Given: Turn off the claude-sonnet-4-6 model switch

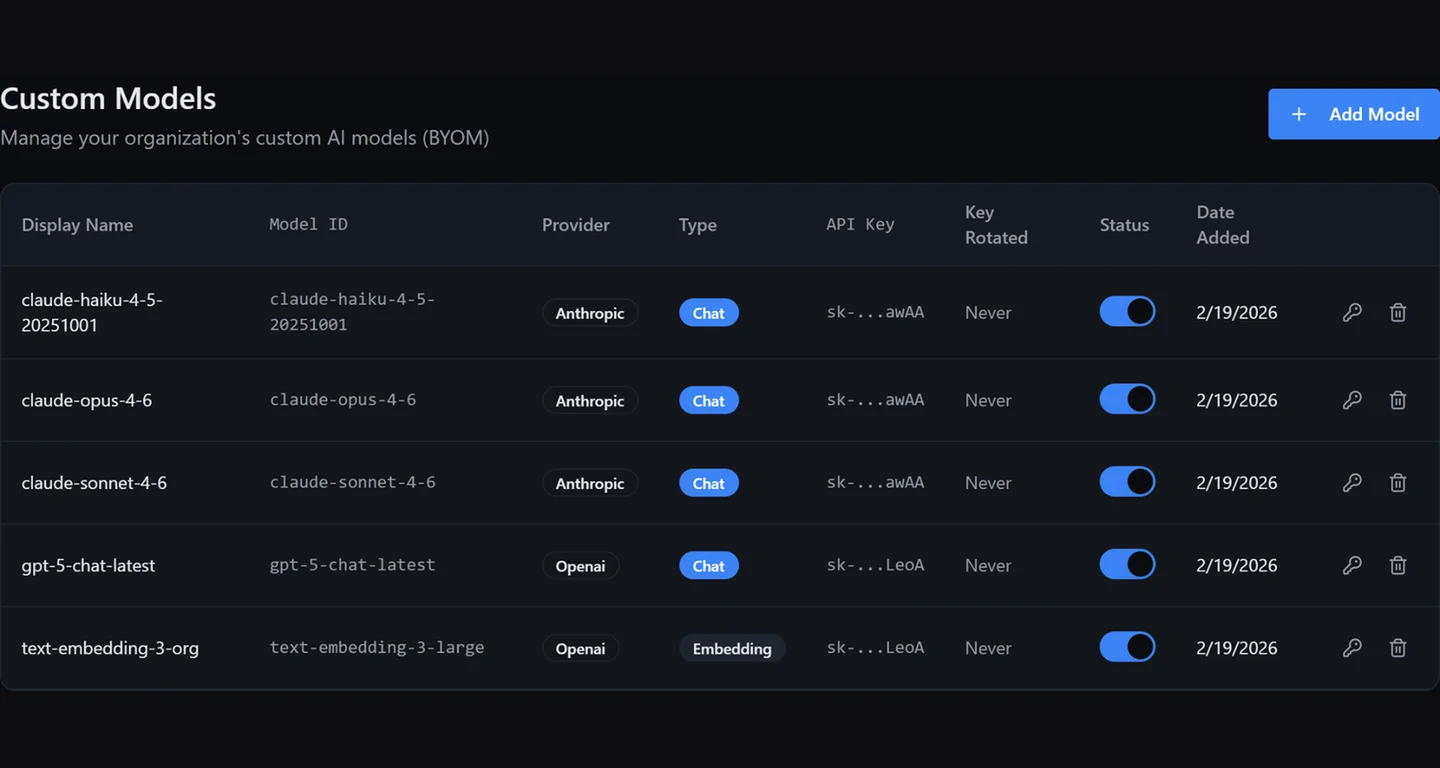Looking at the screenshot, I should coord(1127,482).
